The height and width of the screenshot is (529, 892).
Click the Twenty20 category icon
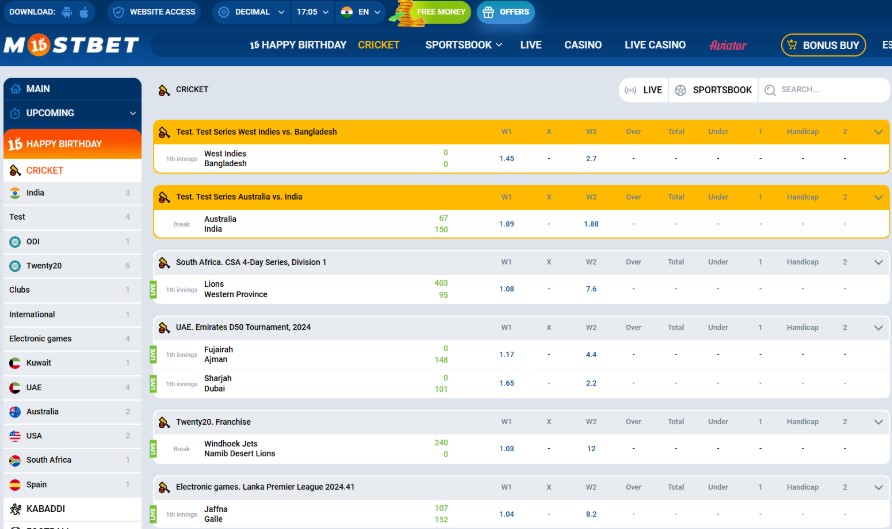pyautogui.click(x=15, y=266)
